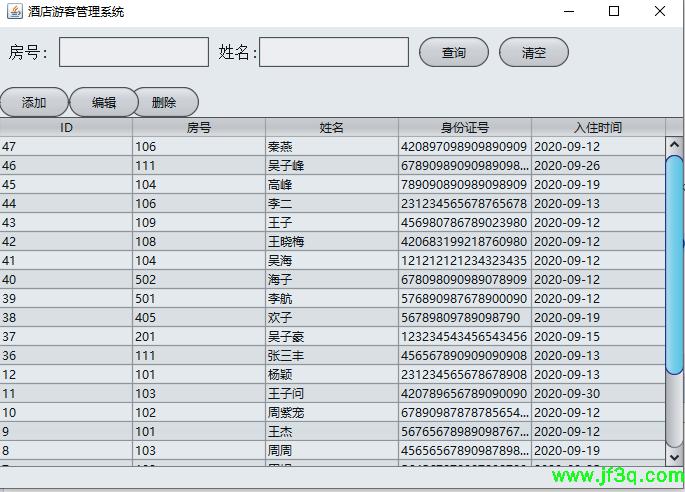This screenshot has width=685, height=492.
Task: Click the scrollbar up arrow
Action: point(674,146)
